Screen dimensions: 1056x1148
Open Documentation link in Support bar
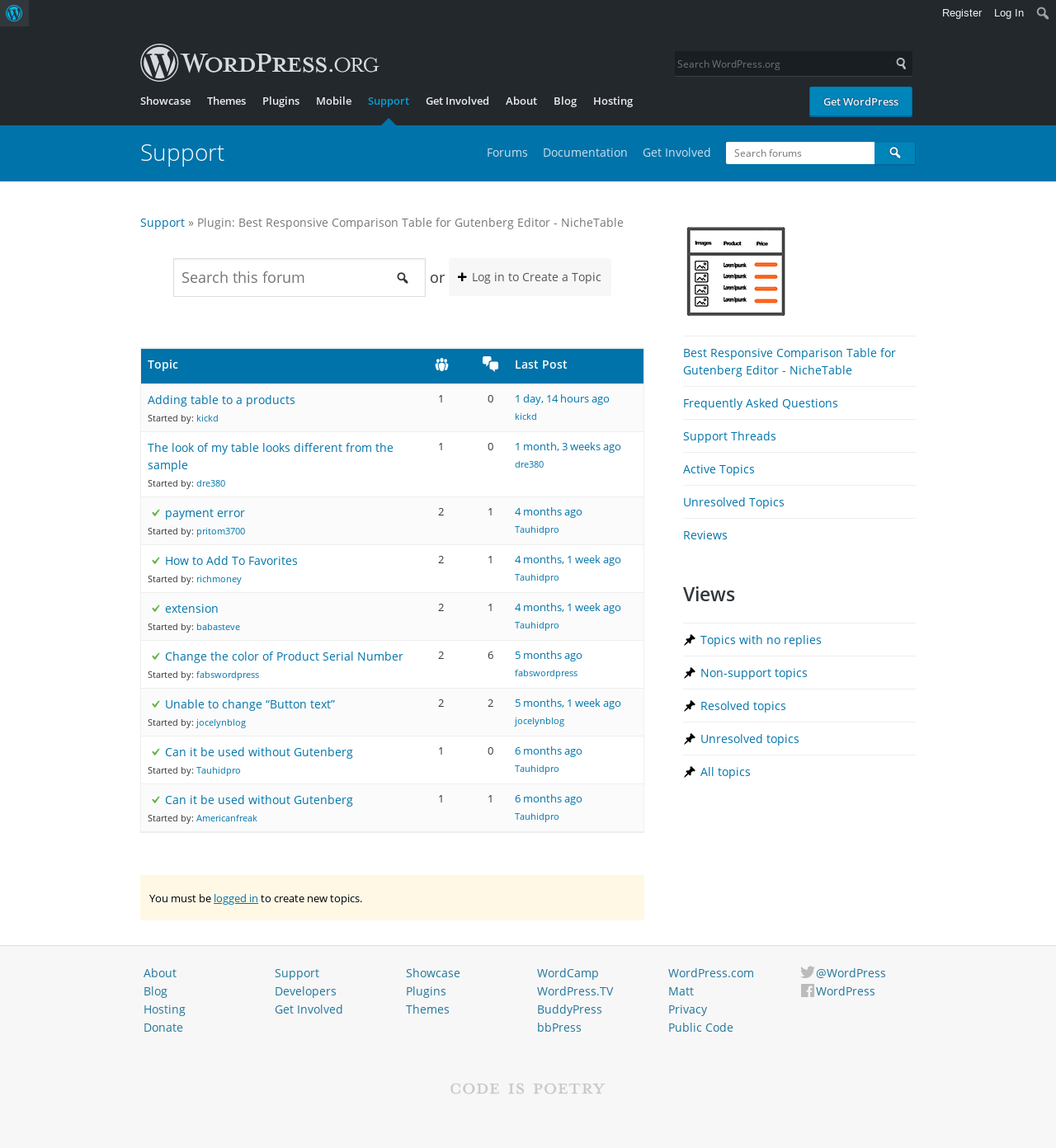click(585, 153)
